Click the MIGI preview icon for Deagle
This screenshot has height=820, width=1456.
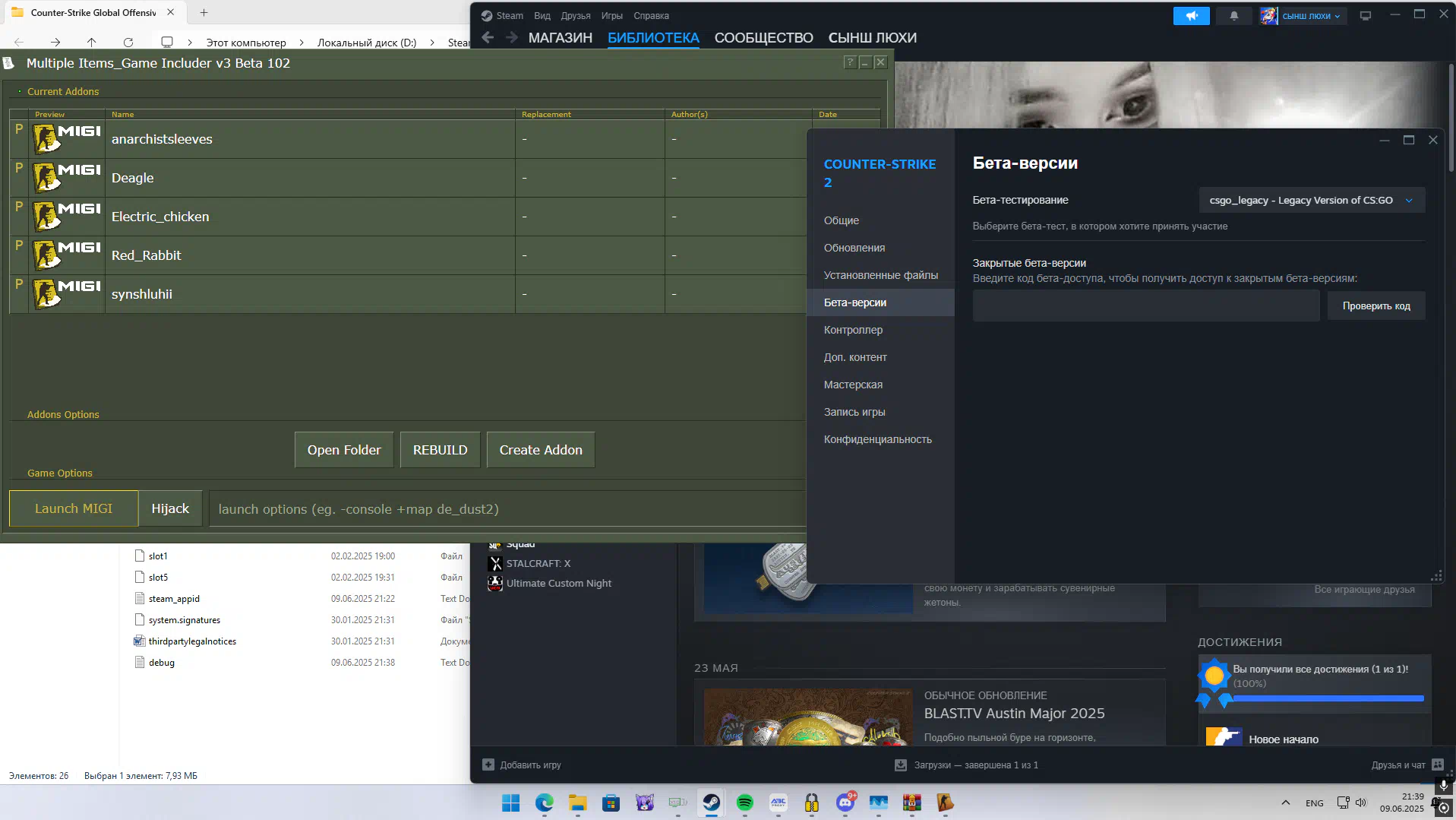click(x=67, y=178)
